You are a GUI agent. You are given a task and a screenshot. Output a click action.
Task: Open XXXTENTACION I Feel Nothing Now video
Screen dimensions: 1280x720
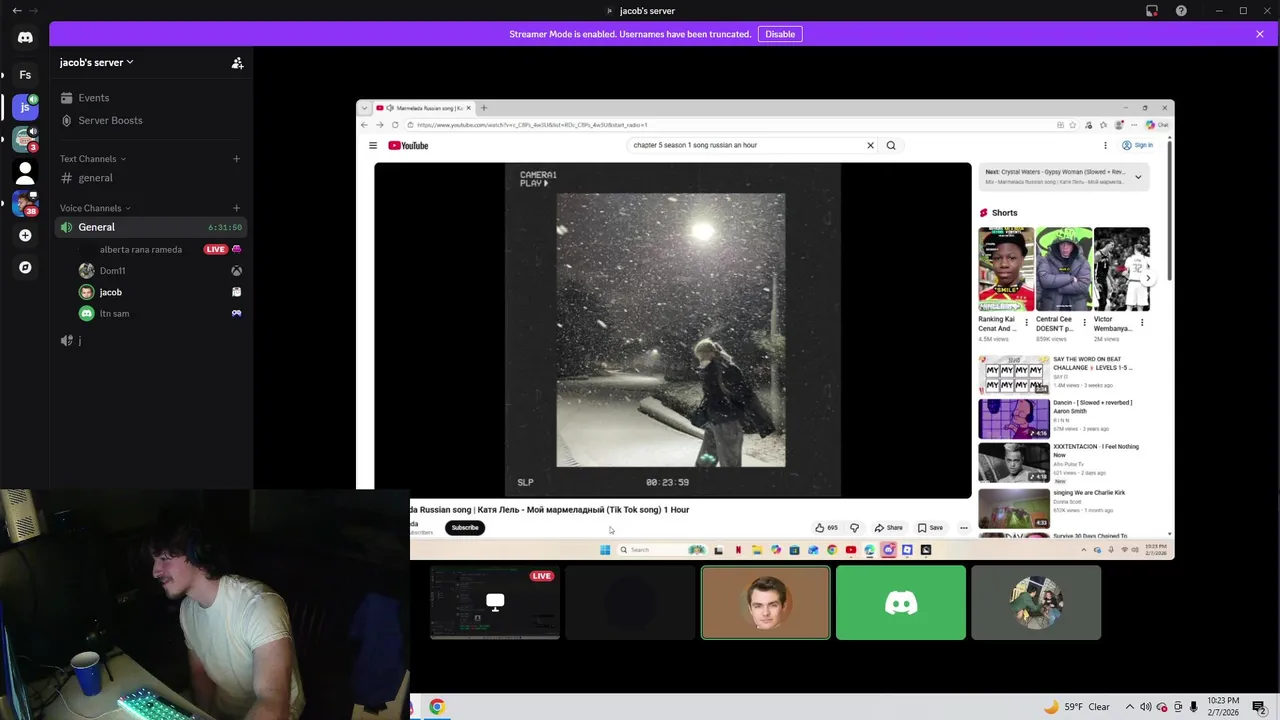tap(1014, 463)
